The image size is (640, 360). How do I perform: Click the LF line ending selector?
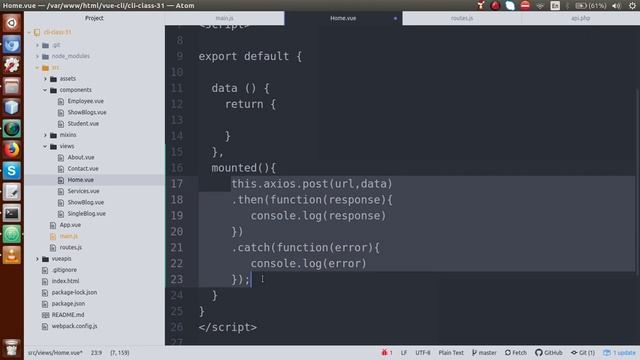(x=404, y=352)
